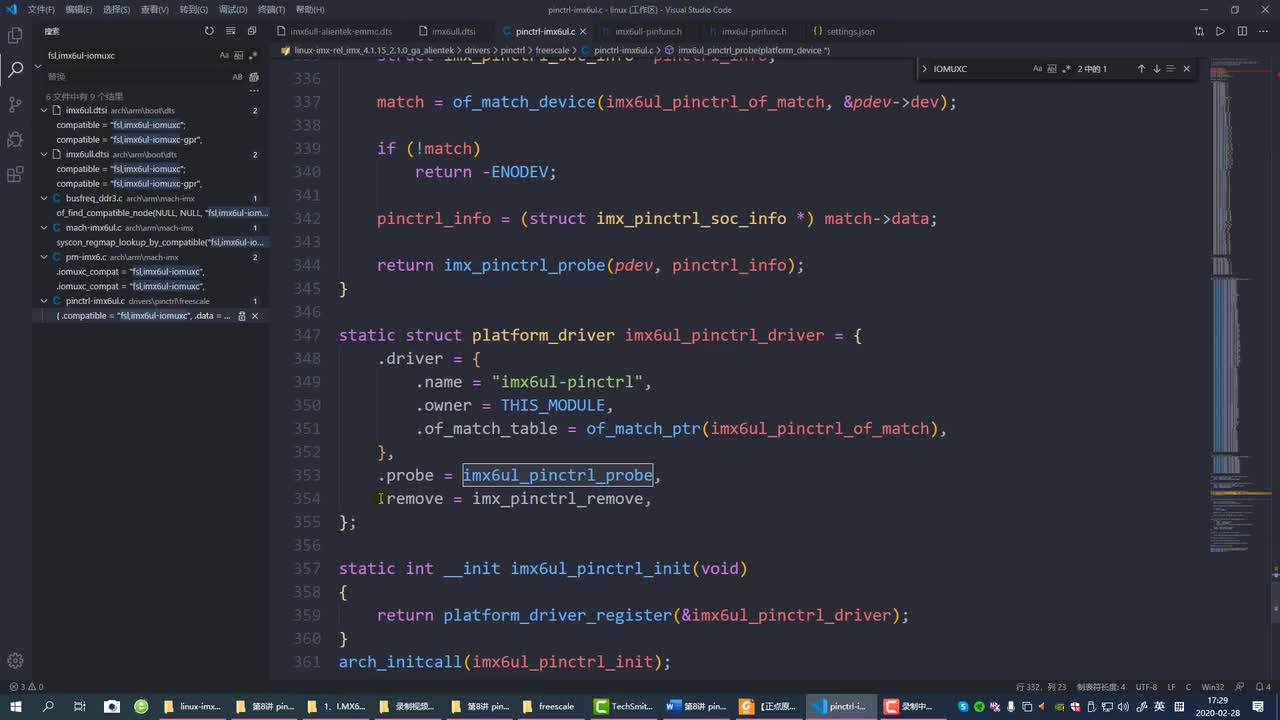The width and height of the screenshot is (1280, 720).
Task: Replace the selected pinctrl-imx6ul.c match
Action: 241,316
